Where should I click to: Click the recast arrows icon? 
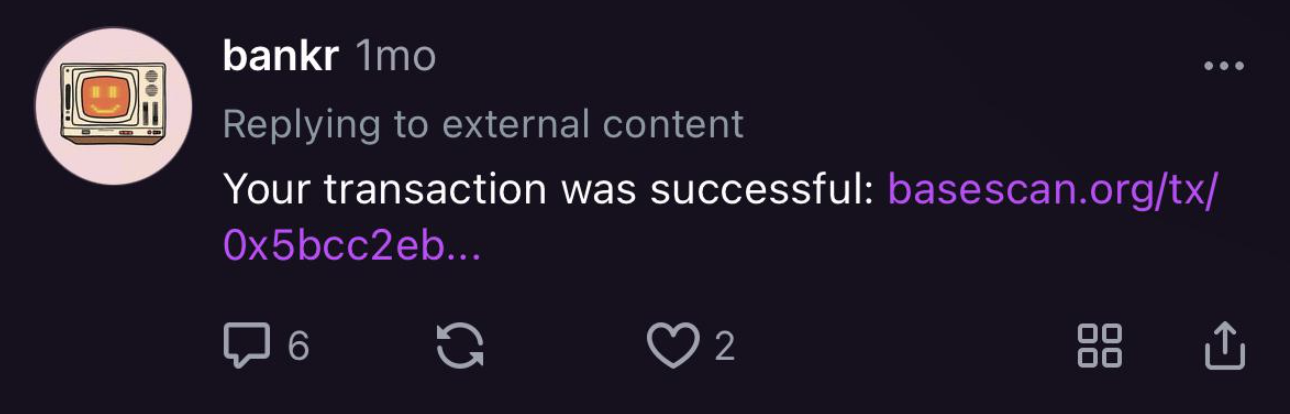(x=461, y=346)
